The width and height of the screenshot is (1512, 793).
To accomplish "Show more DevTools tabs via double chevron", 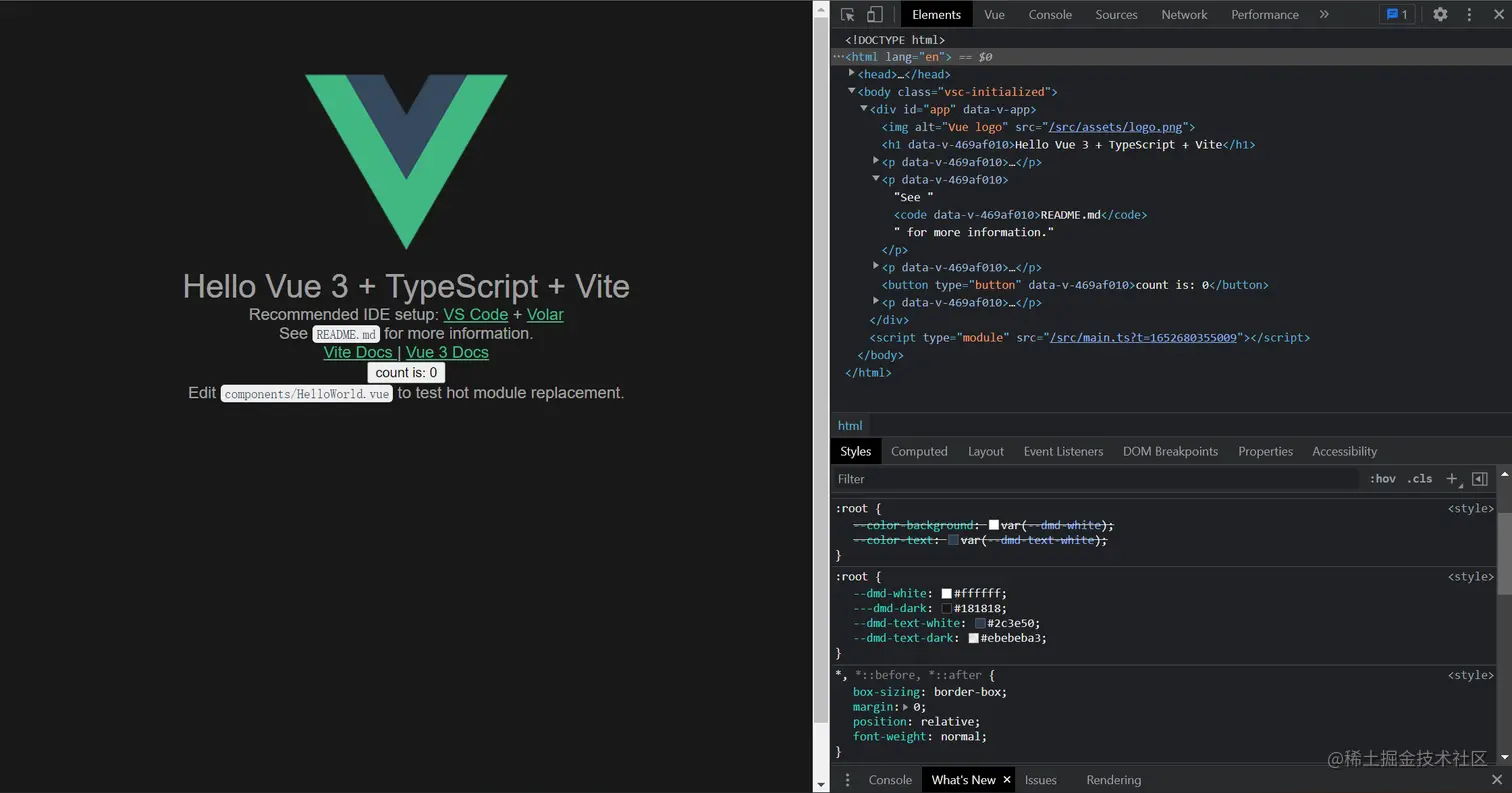I will click(1324, 15).
